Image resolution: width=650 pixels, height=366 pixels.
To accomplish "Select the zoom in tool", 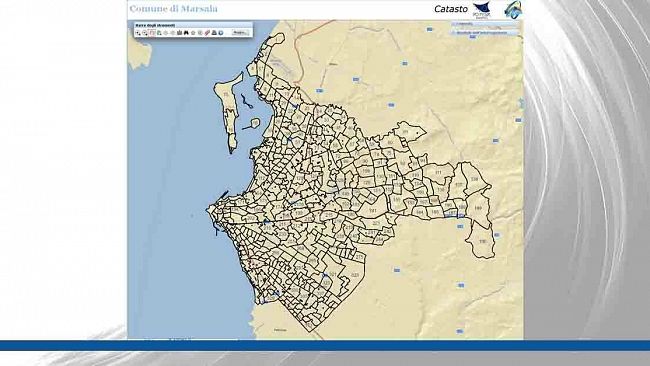I will 138,33.
